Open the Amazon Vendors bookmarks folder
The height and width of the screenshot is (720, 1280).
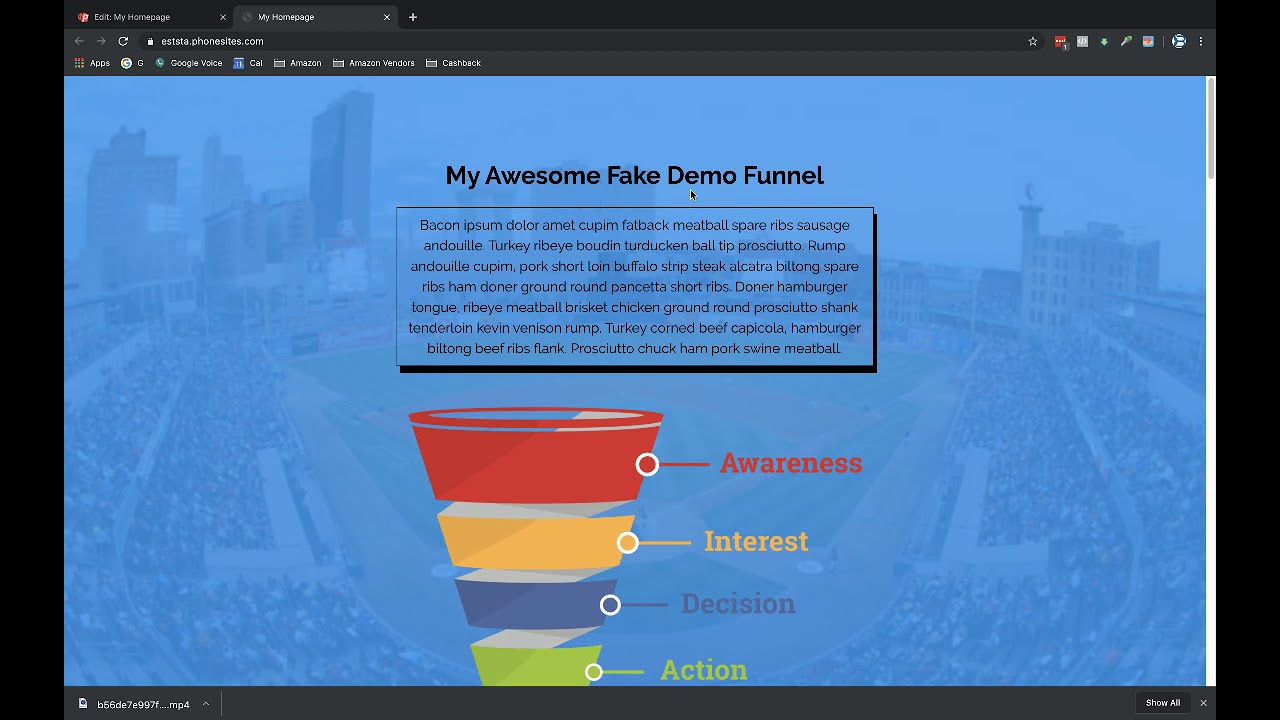(x=373, y=63)
